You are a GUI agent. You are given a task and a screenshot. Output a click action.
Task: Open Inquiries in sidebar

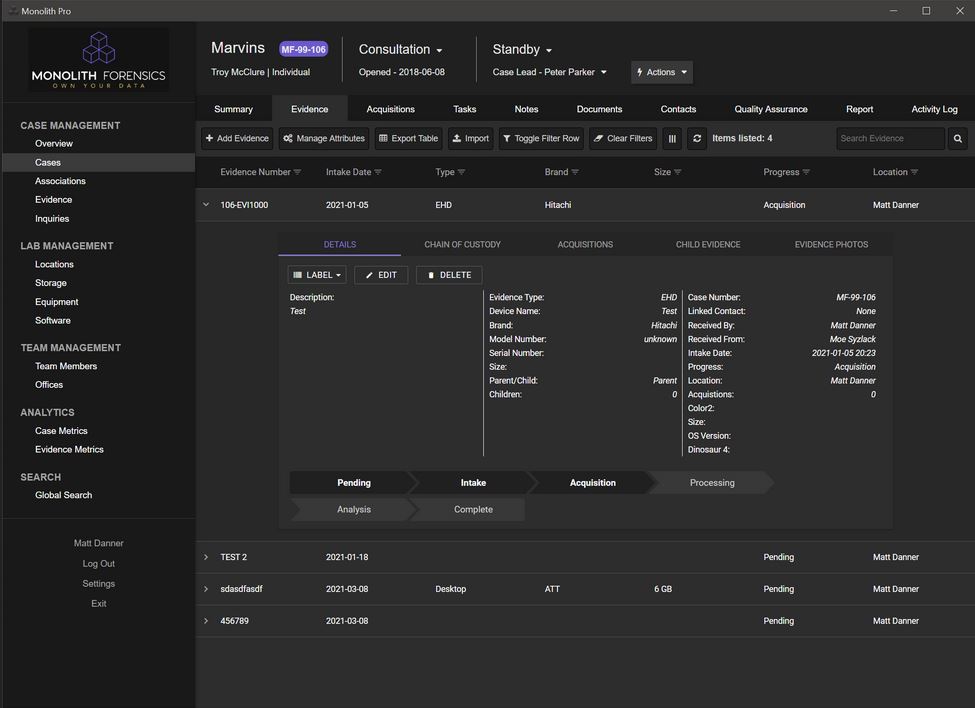52,218
